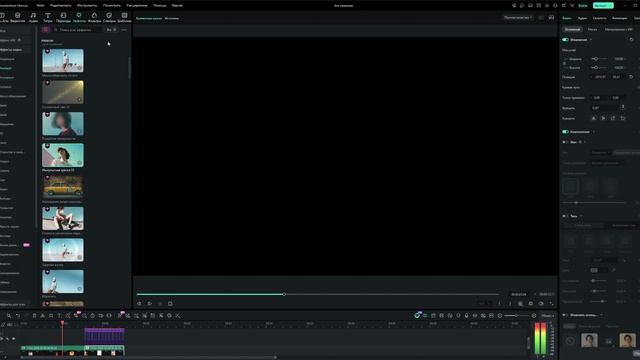
Task: Select the blurred face effect thumbnail
Action: [x=63, y=123]
